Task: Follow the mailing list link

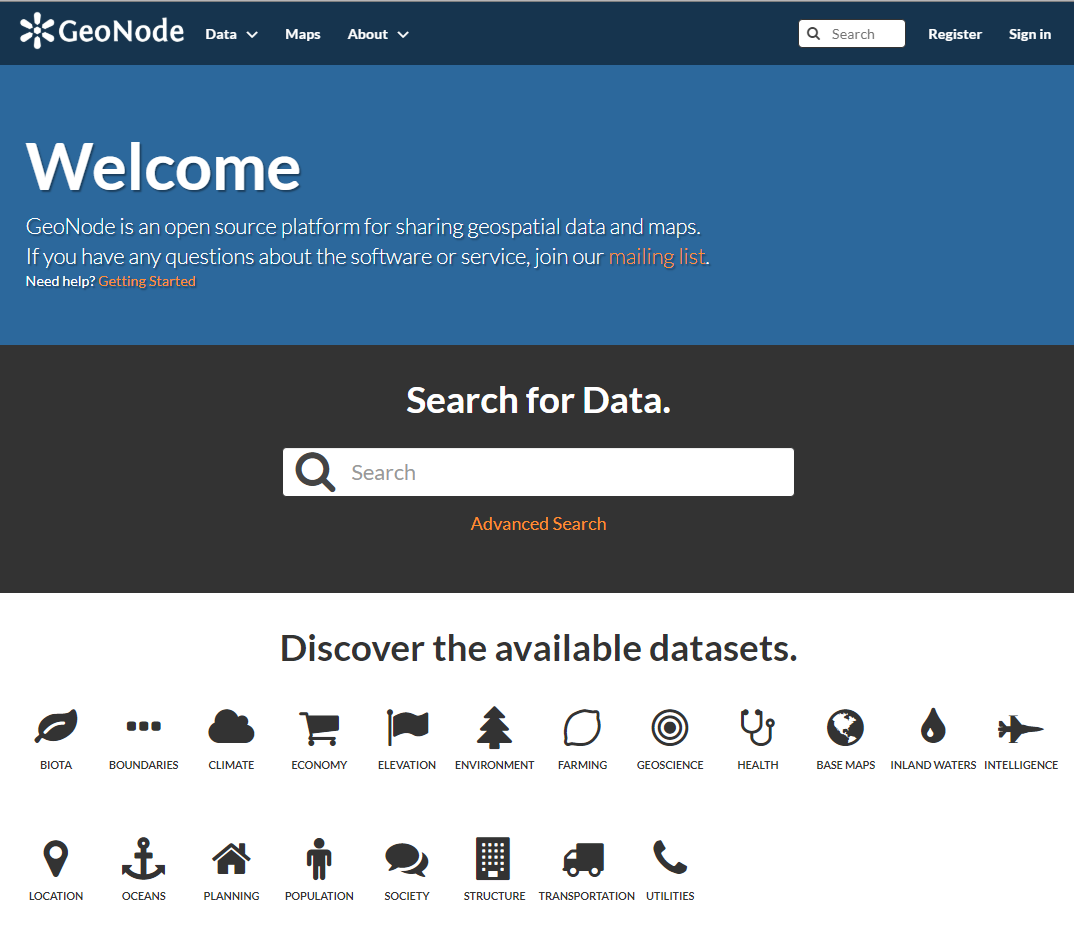Action: click(657, 257)
